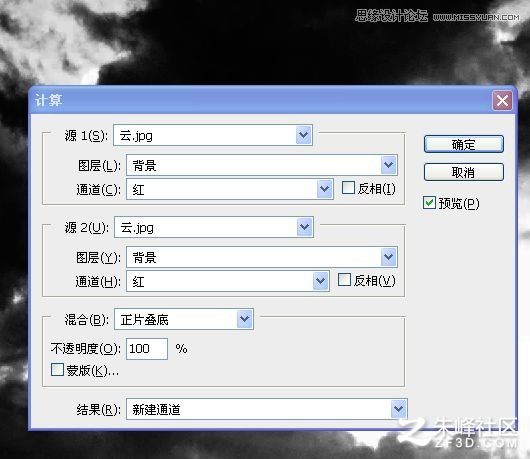Close the 计算 dialog with X
The width and height of the screenshot is (530, 459).
click(x=502, y=100)
